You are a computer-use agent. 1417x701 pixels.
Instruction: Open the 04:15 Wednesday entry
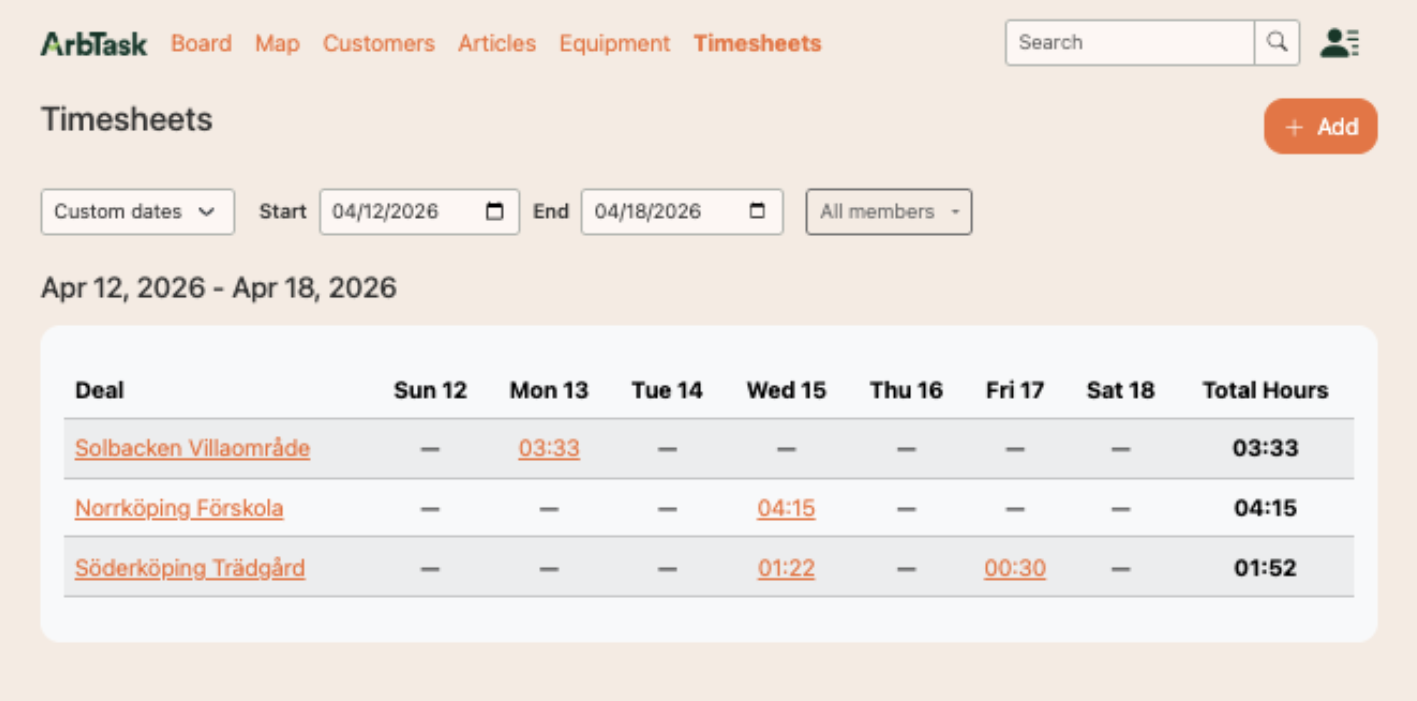click(x=786, y=508)
